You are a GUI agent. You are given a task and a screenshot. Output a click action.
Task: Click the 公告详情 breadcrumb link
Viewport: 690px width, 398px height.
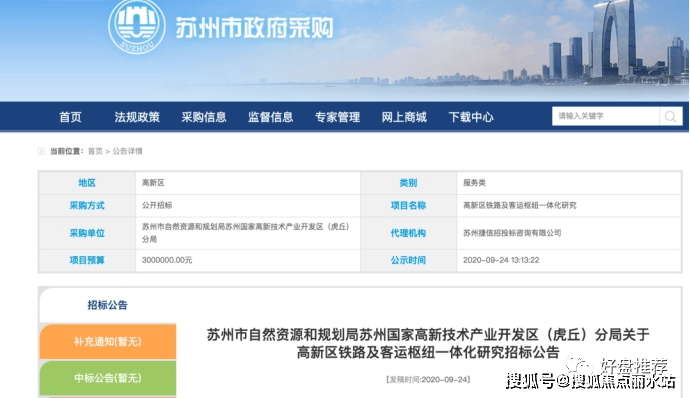tap(127, 151)
